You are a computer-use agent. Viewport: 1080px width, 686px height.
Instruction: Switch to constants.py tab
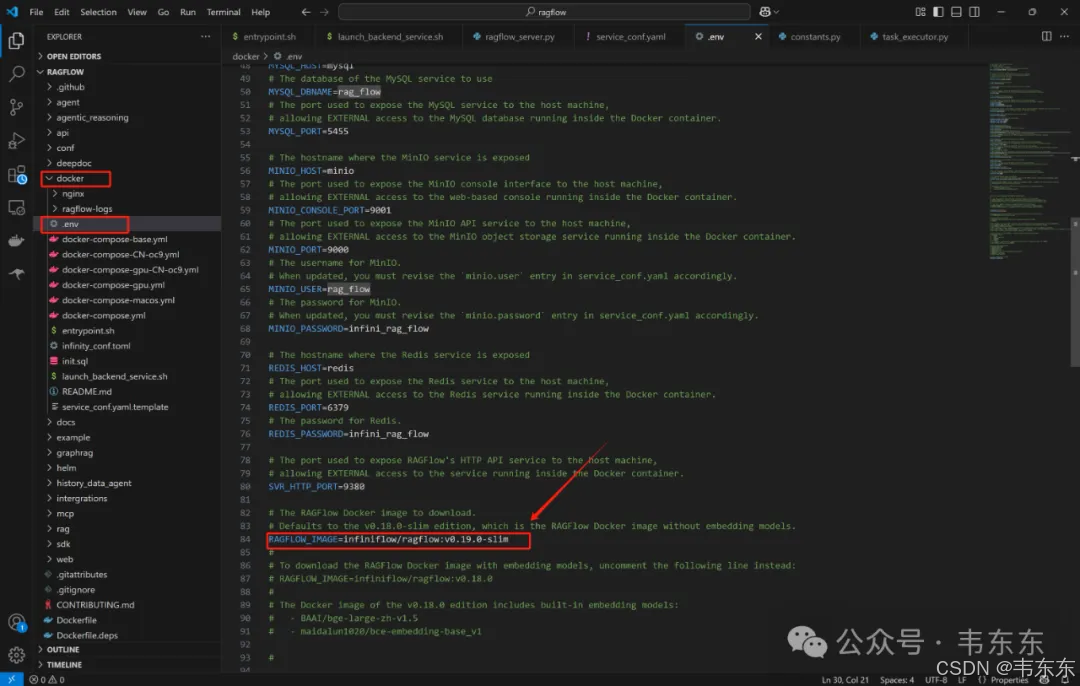(814, 37)
